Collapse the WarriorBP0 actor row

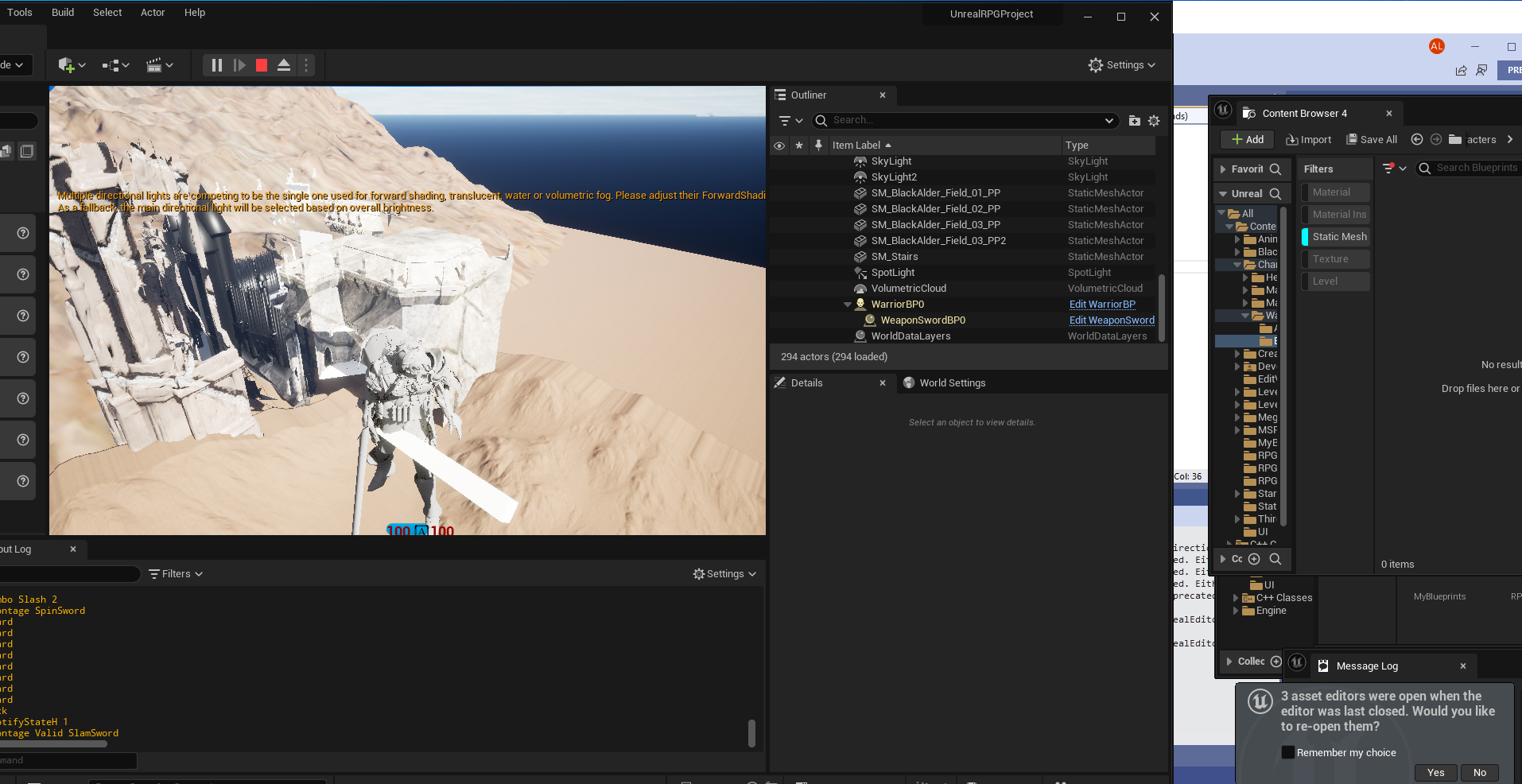tap(848, 305)
